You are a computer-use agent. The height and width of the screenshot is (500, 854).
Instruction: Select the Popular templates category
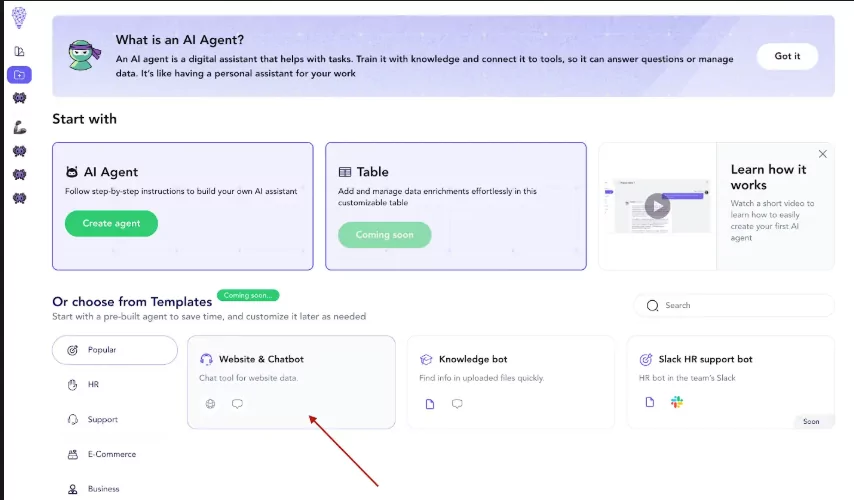(x=115, y=350)
